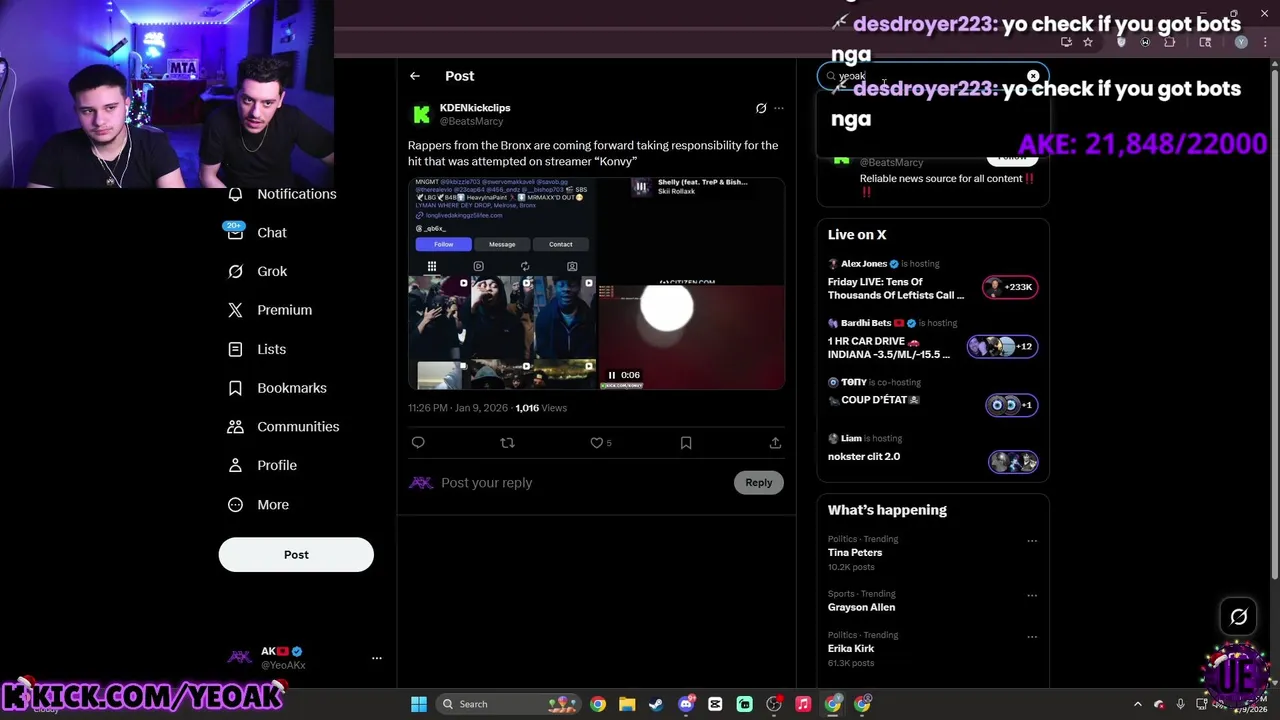Image resolution: width=1280 pixels, height=720 pixels.
Task: Open File Explorer from the taskbar
Action: pos(627,704)
